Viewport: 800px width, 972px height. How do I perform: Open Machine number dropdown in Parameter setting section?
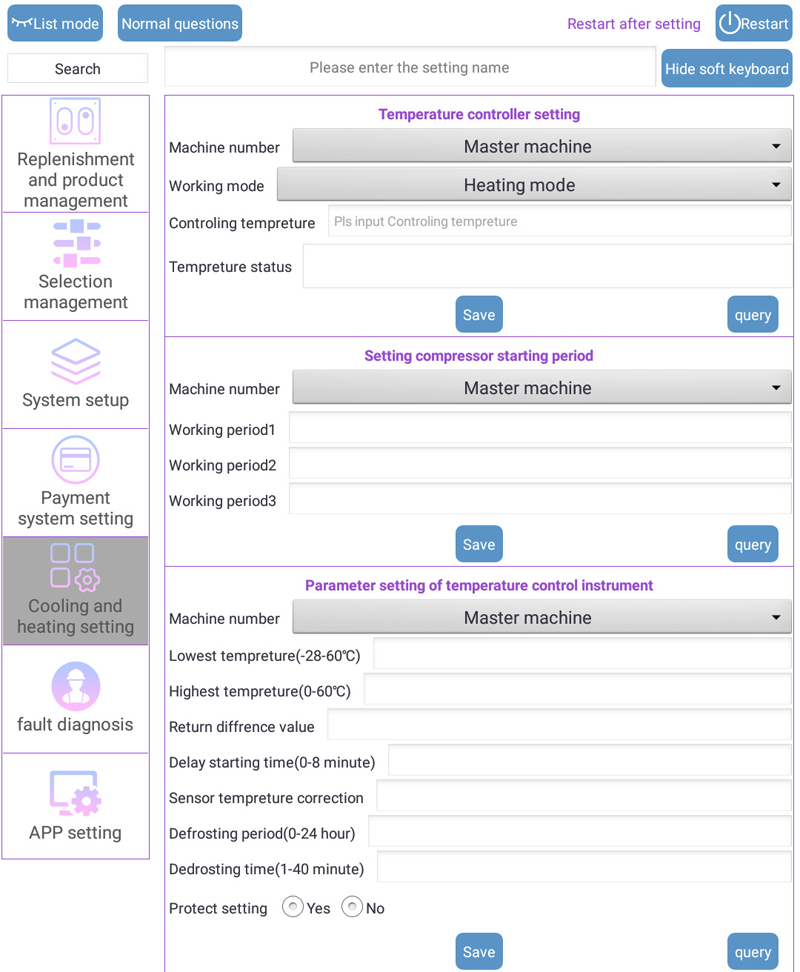click(x=542, y=617)
